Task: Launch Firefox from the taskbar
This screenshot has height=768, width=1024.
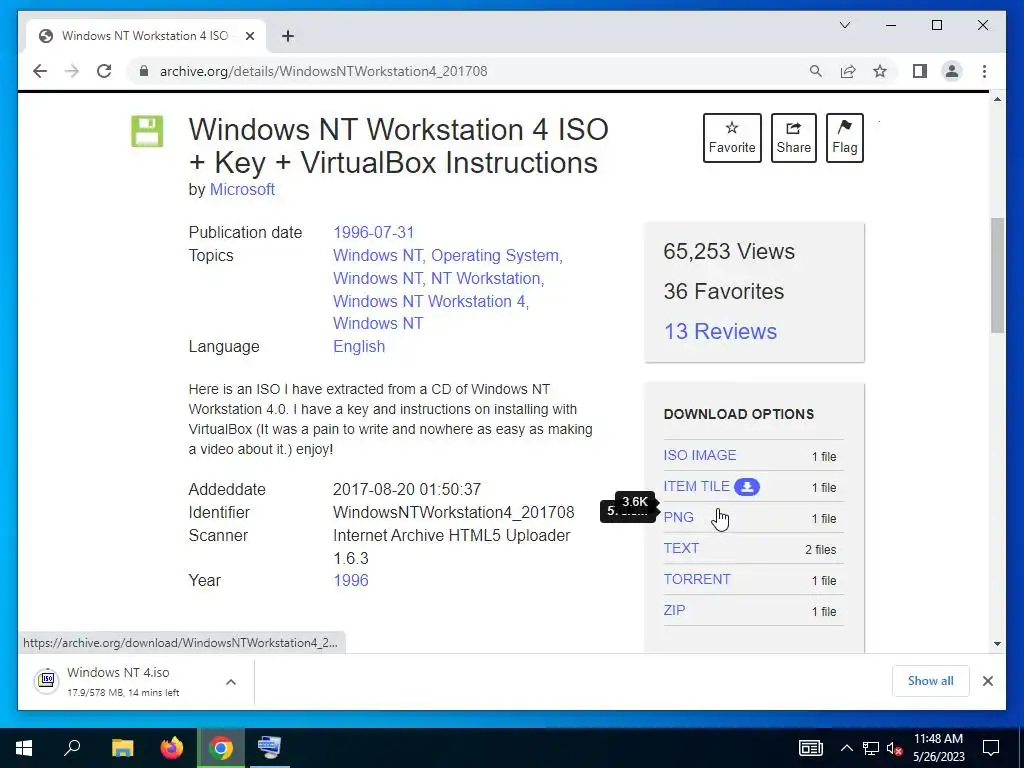Action: [x=172, y=748]
